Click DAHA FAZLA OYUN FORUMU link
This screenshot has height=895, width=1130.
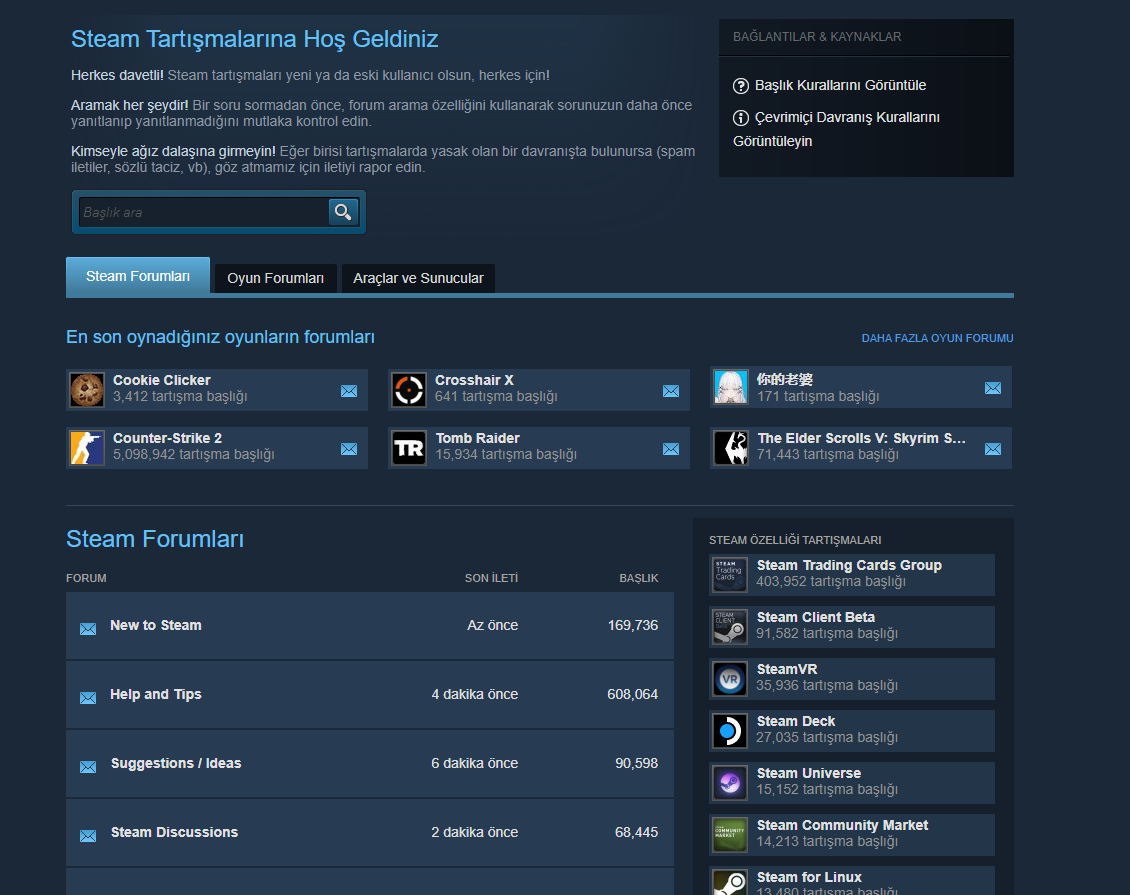tap(937, 338)
